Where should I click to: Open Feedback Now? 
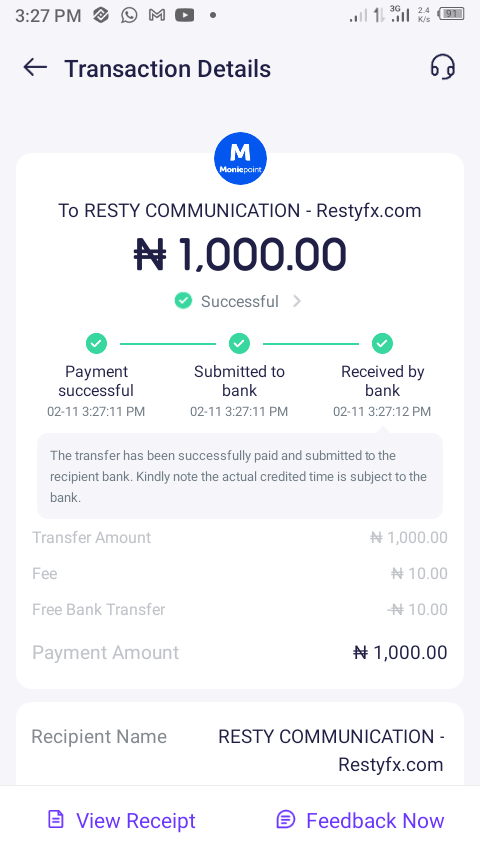tap(361, 820)
